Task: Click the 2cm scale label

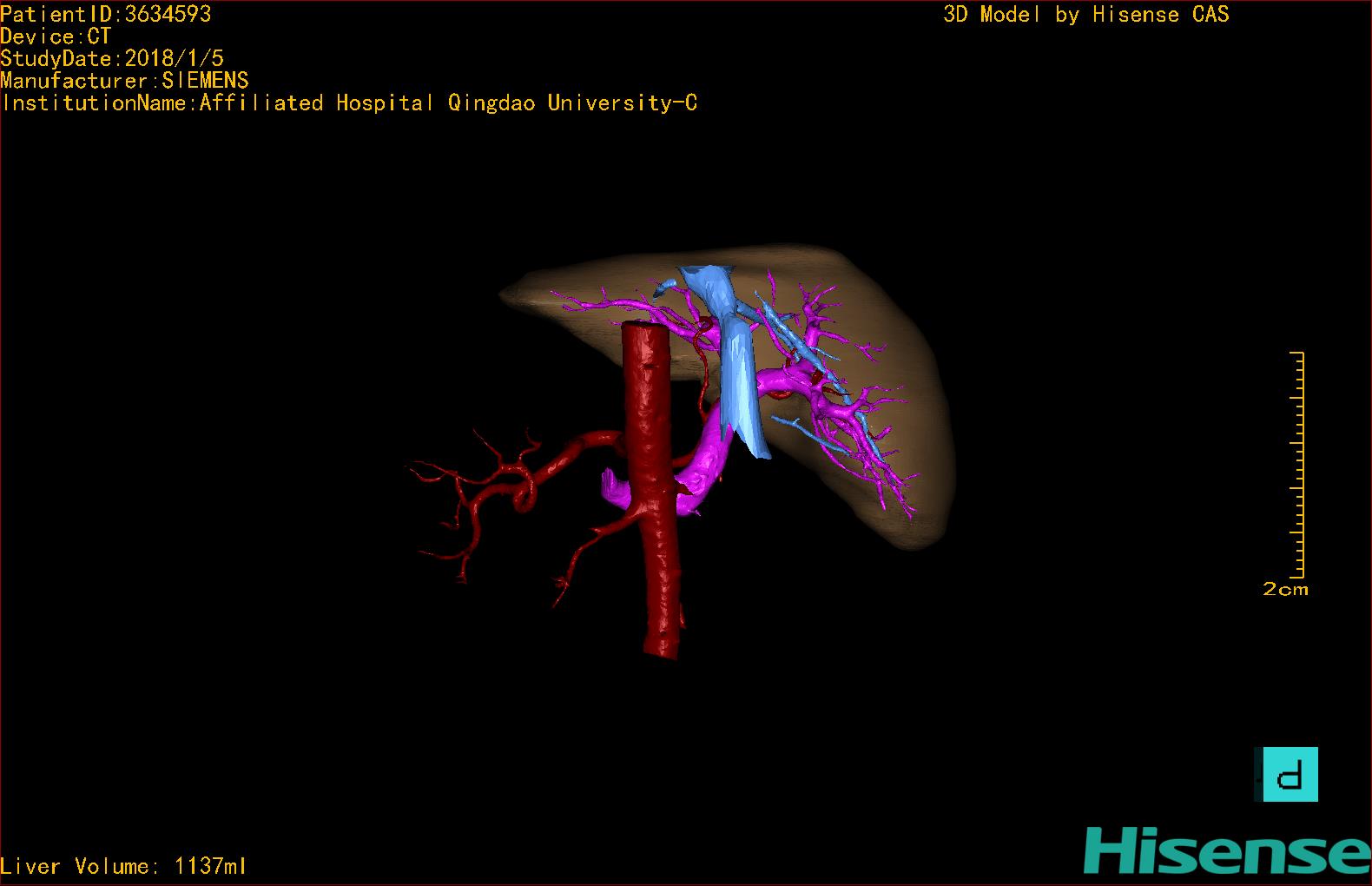Action: tap(1285, 589)
